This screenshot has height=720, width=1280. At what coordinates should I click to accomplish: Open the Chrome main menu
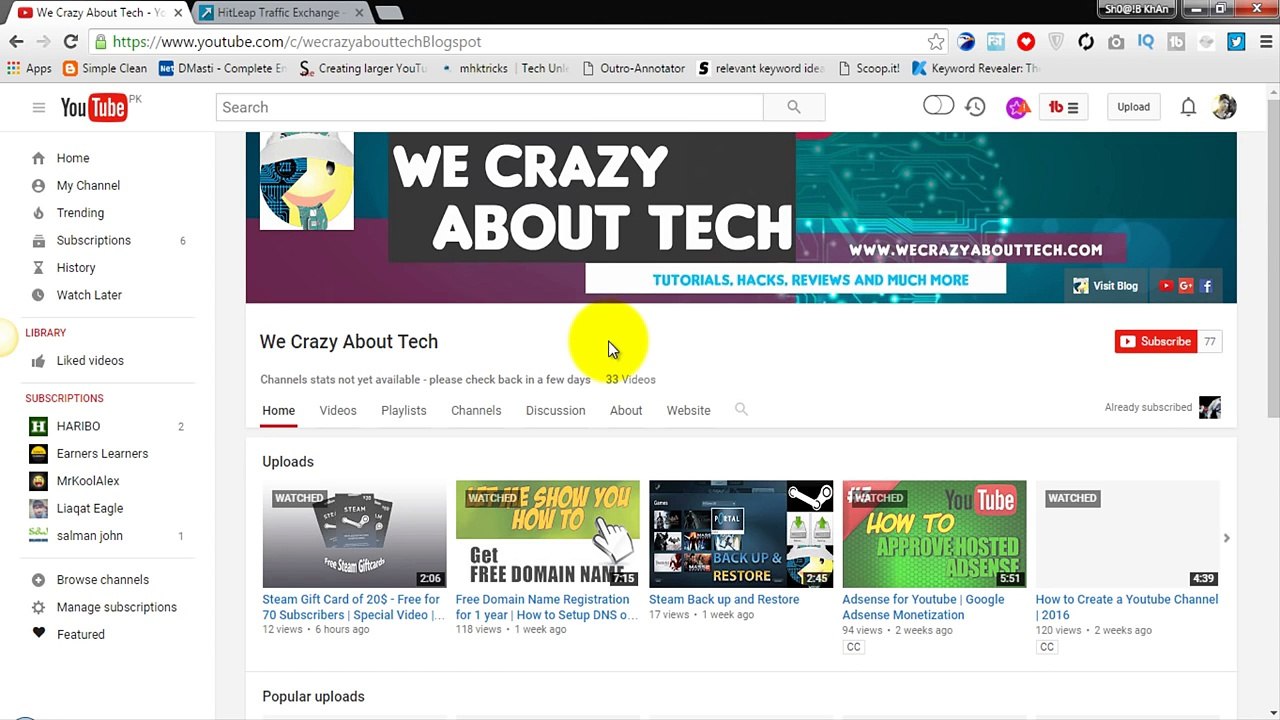[x=1264, y=42]
